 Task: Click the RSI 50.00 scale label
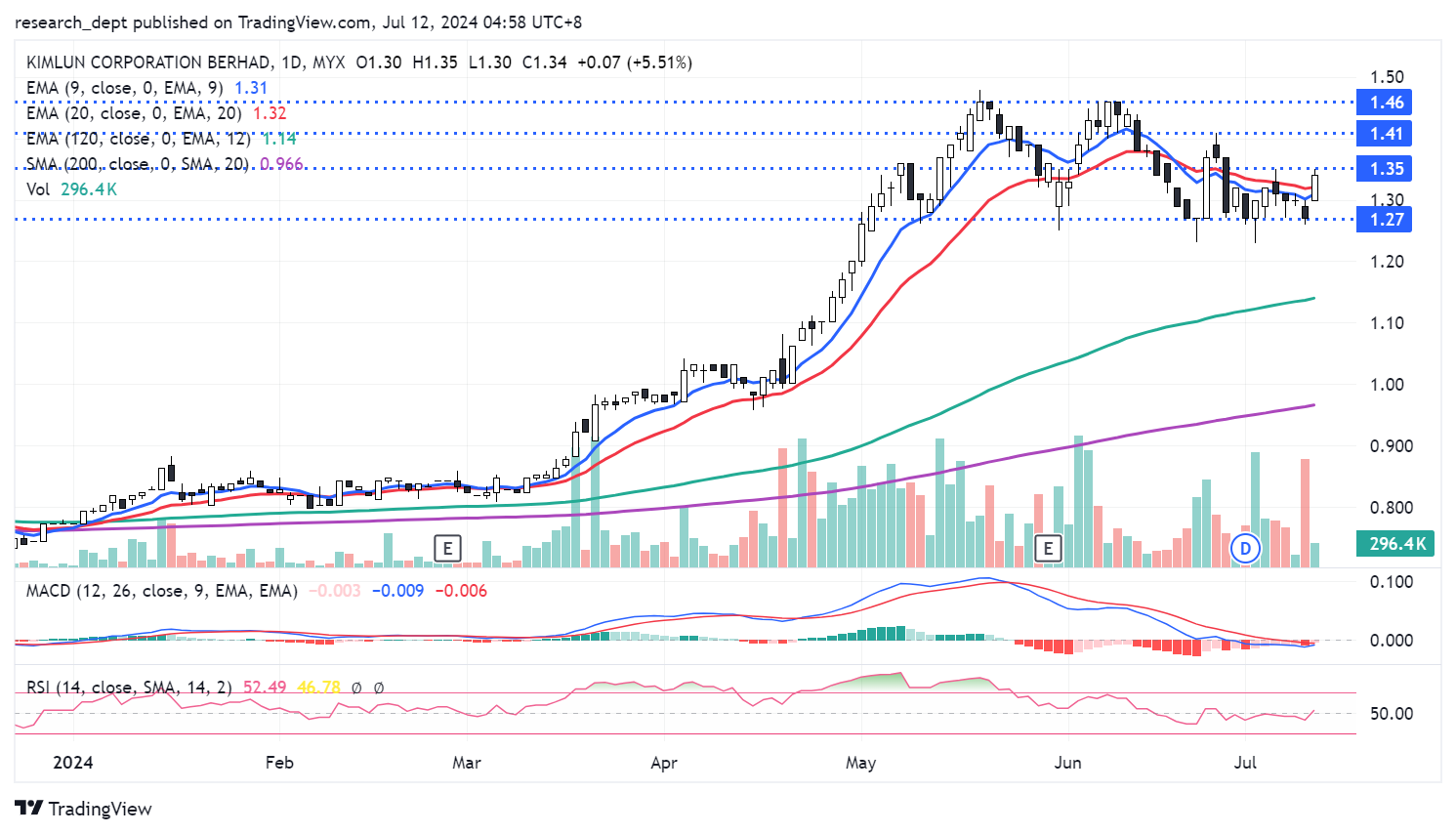(1391, 714)
